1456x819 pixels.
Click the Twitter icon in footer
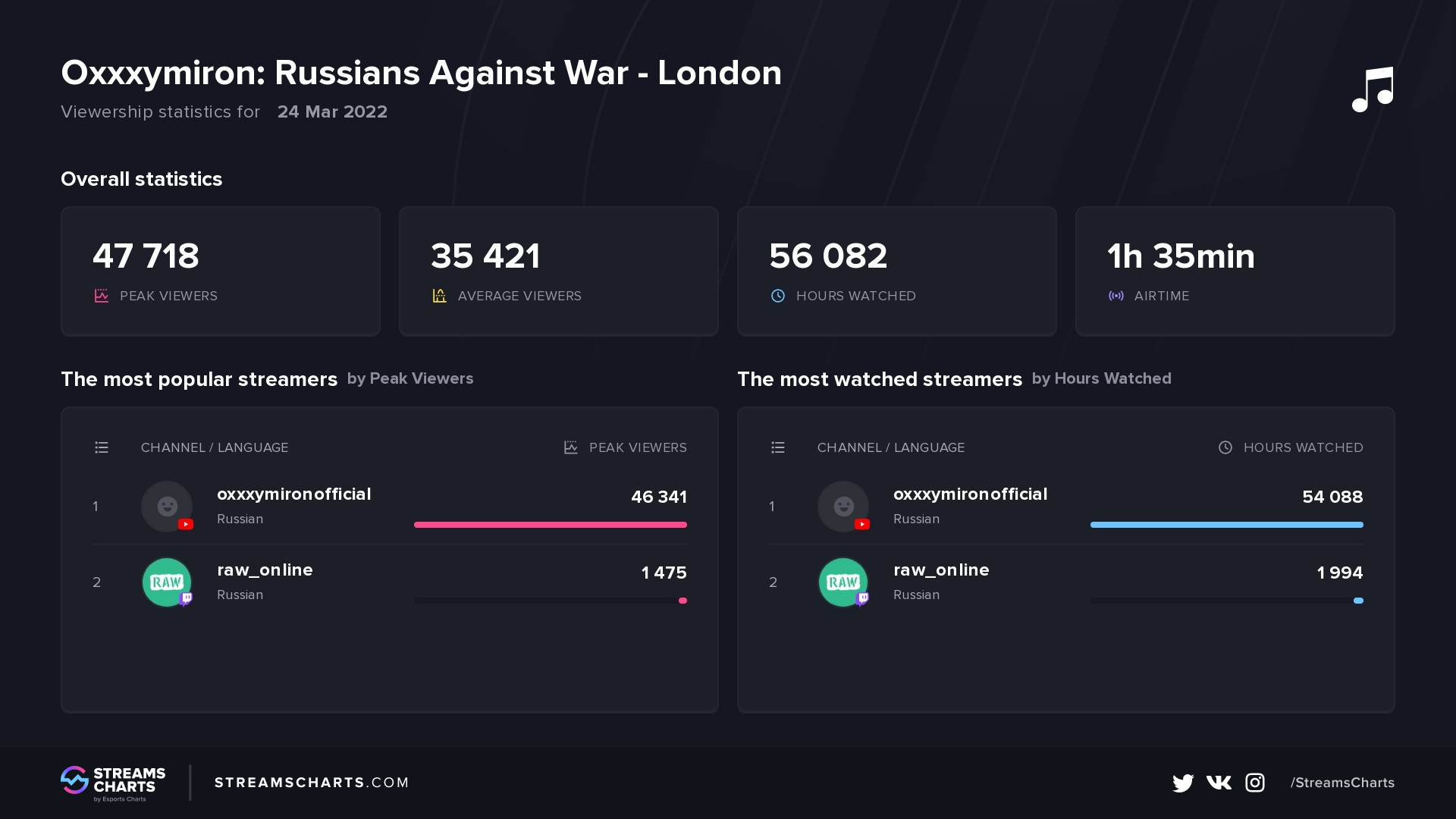(x=1182, y=783)
